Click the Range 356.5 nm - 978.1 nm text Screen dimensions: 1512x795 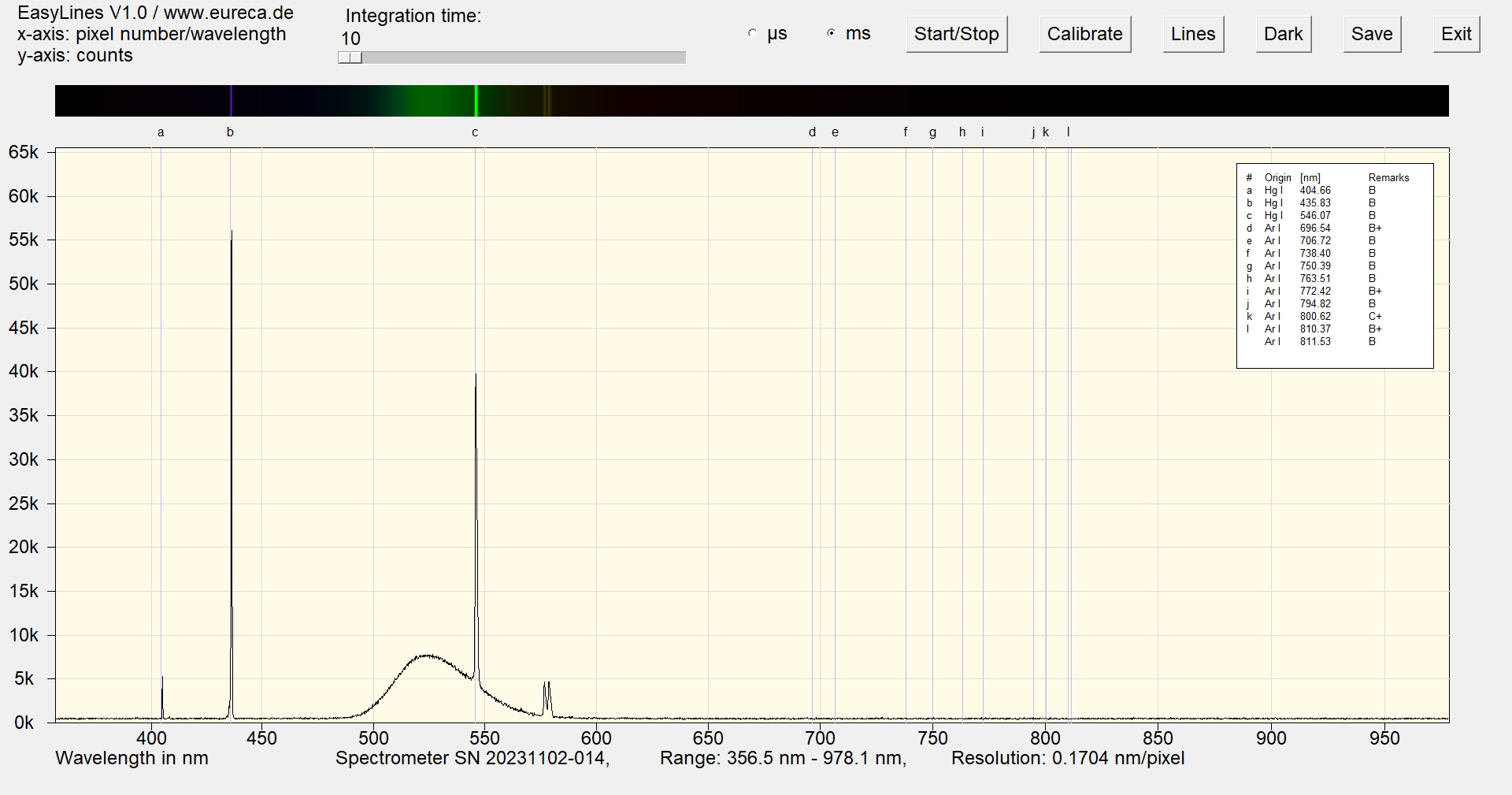[x=783, y=759]
